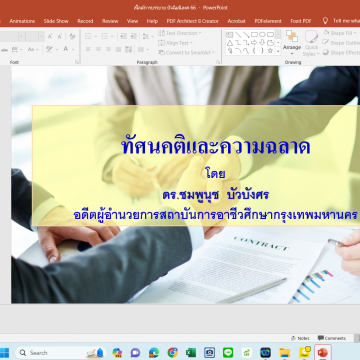360x360 pixels.
Task: Increase font size with the large A icon
Action: click(50, 36)
